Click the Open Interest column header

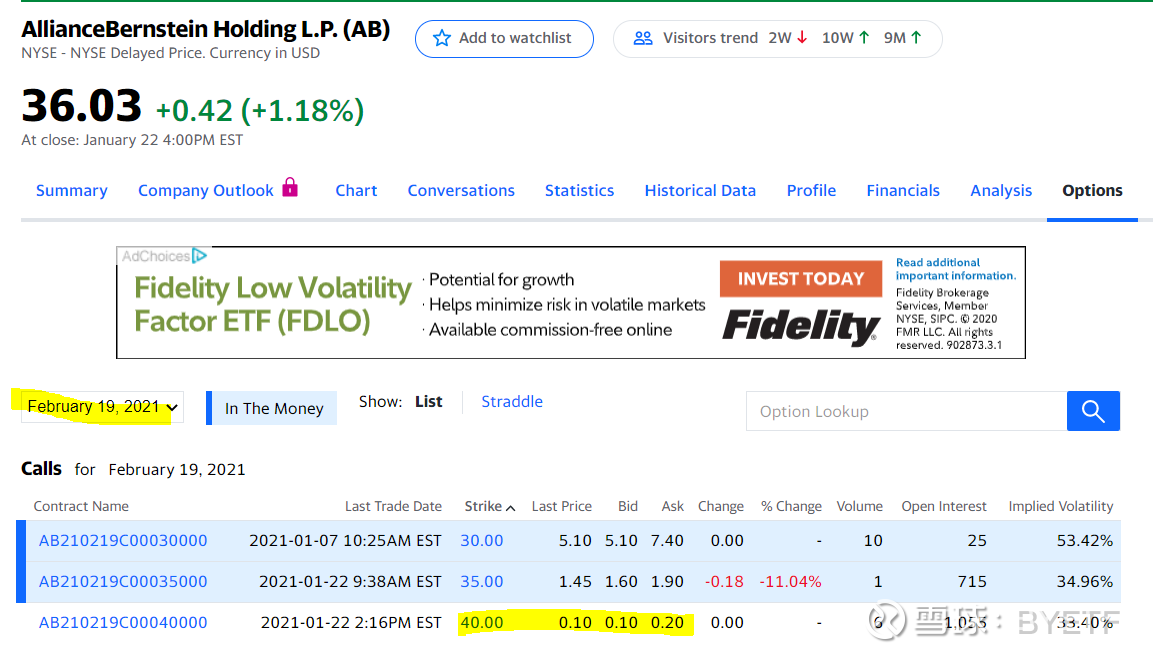tap(944, 506)
